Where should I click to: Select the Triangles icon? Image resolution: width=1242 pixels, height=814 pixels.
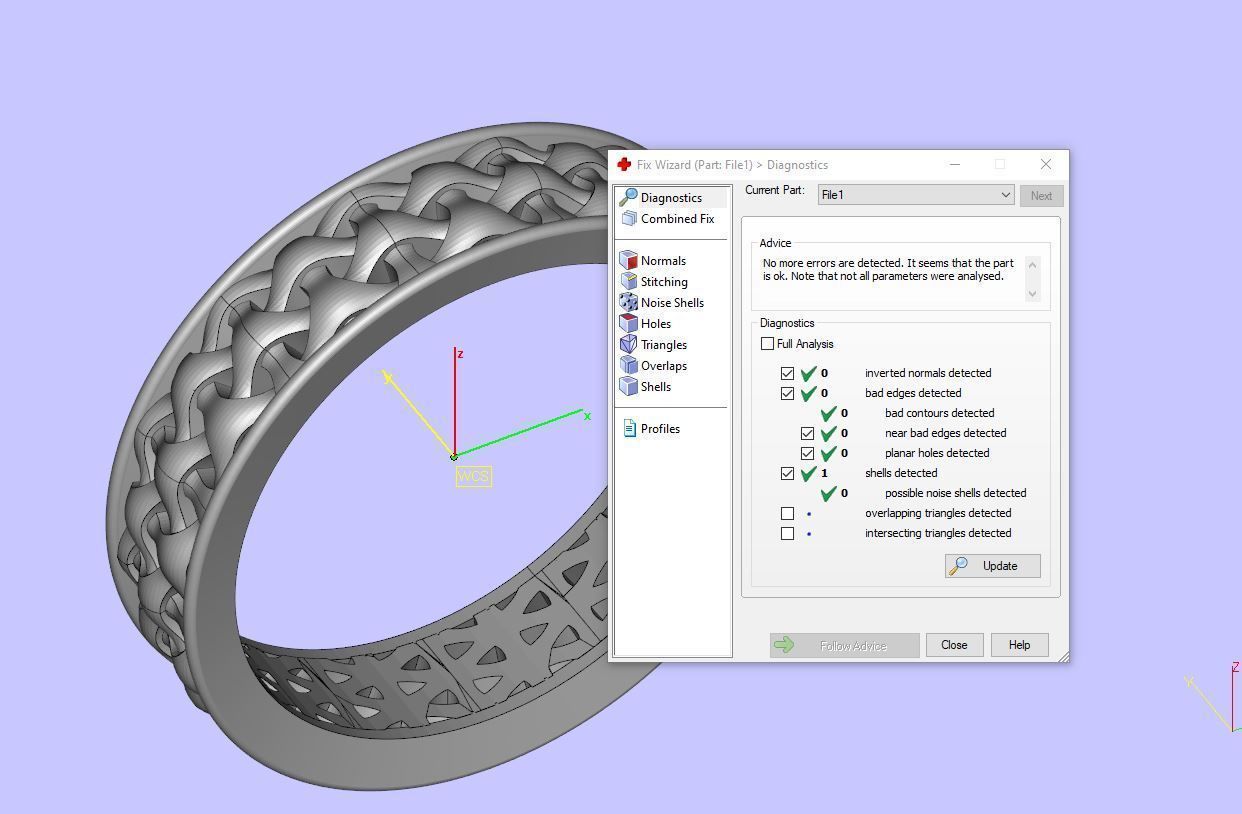[x=628, y=345]
